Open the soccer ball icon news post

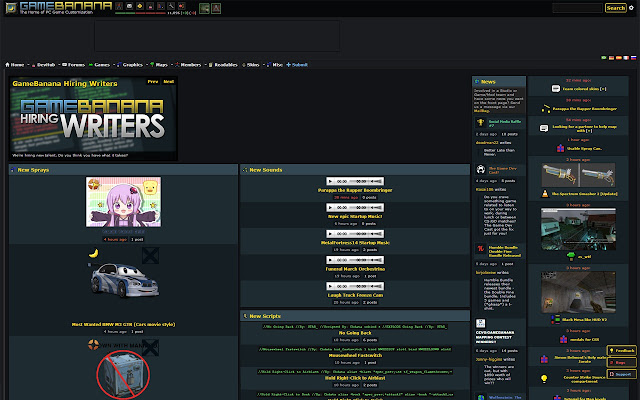pyautogui.click(x=480, y=169)
